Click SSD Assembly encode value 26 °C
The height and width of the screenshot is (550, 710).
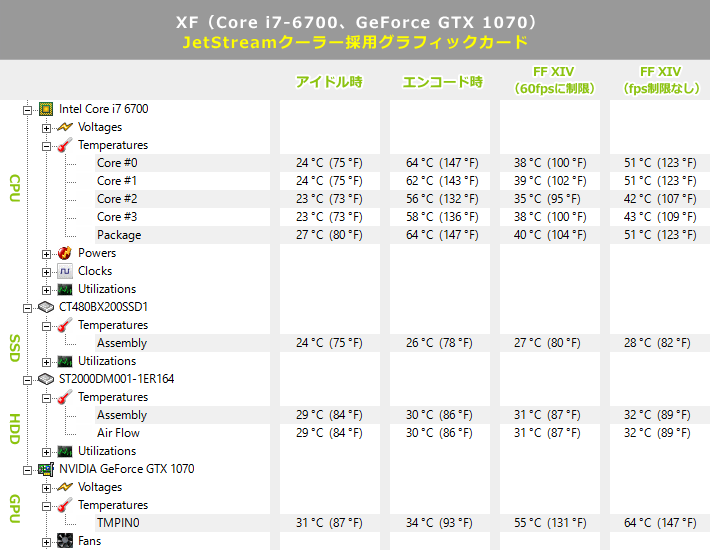pos(439,343)
